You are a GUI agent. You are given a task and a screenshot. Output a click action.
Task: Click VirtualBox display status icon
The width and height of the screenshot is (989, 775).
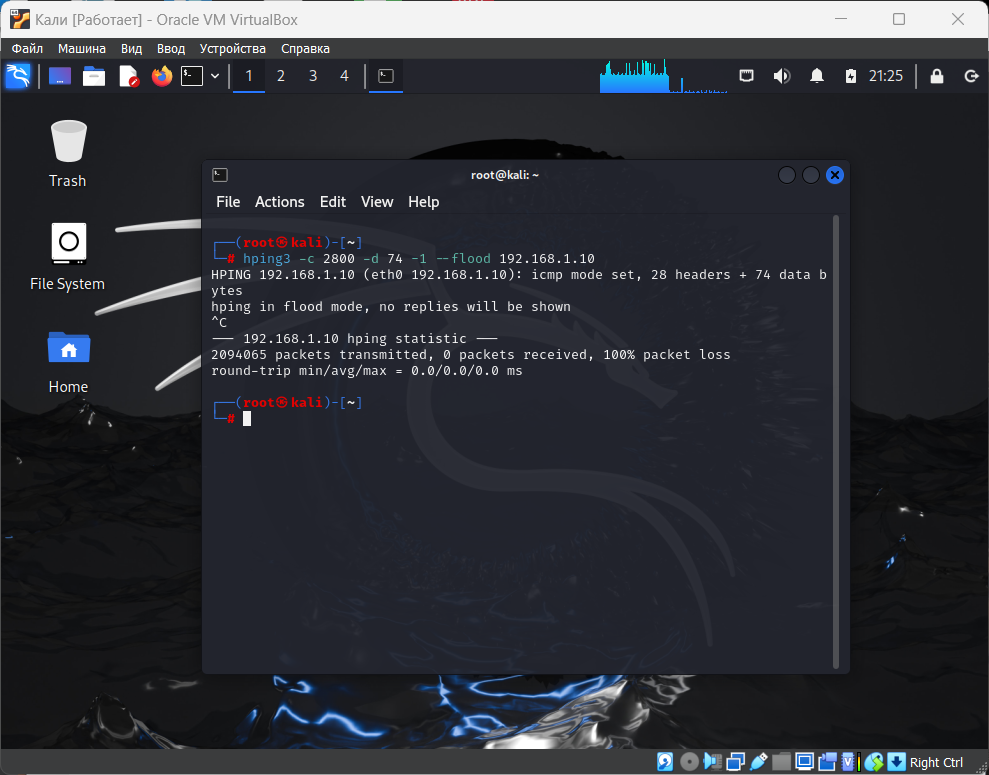[804, 762]
